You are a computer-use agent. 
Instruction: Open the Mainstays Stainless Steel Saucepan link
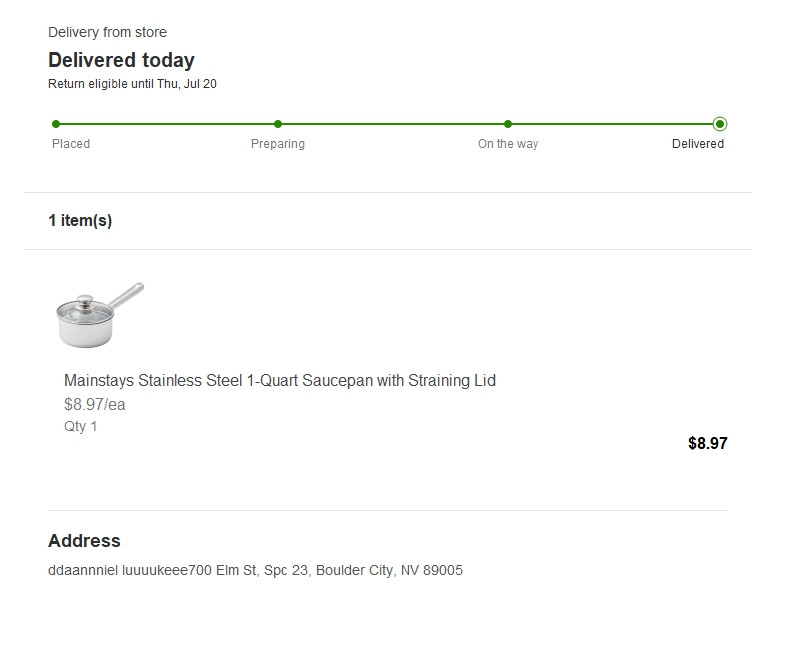(x=279, y=381)
